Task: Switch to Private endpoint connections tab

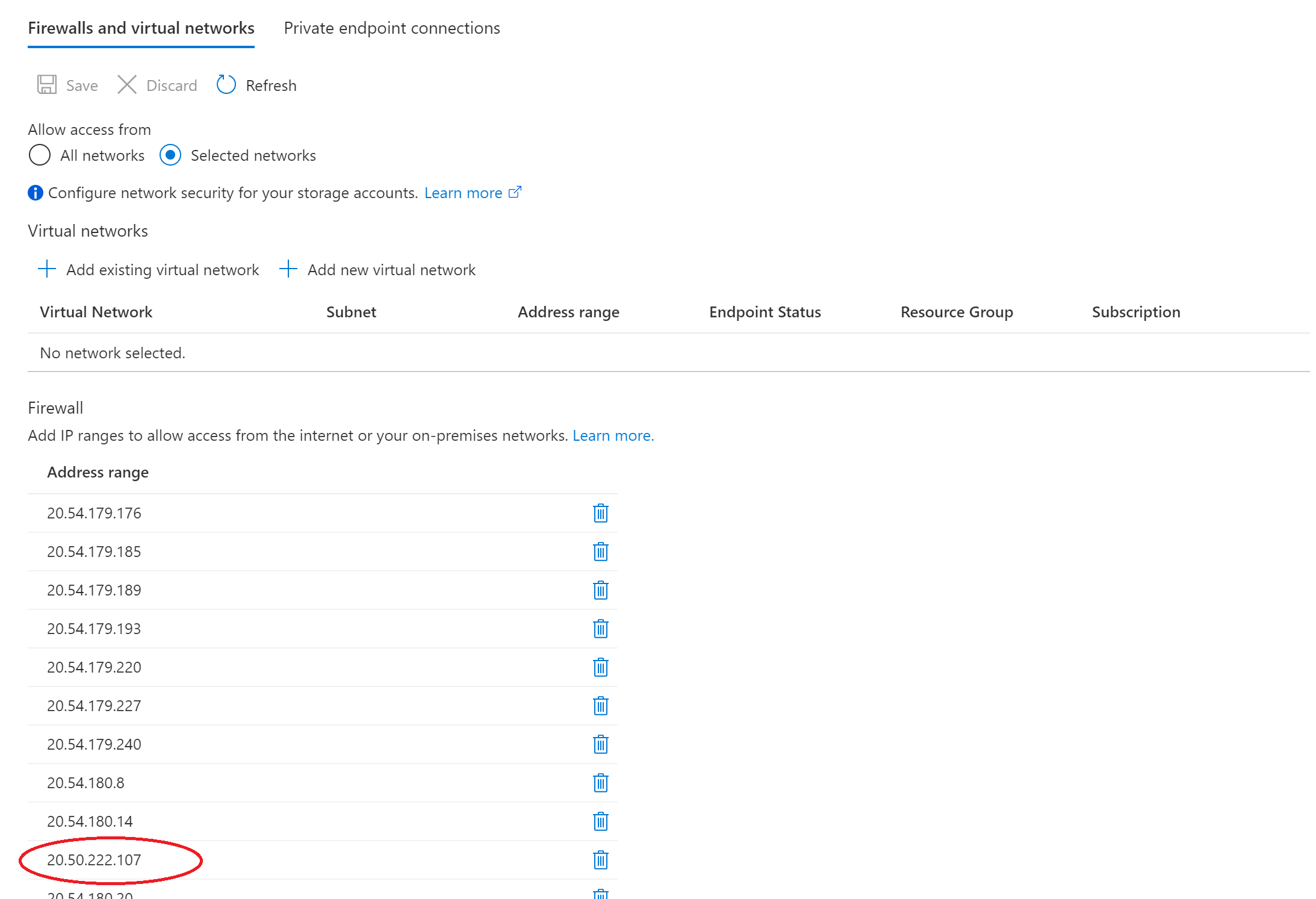Action: click(391, 28)
